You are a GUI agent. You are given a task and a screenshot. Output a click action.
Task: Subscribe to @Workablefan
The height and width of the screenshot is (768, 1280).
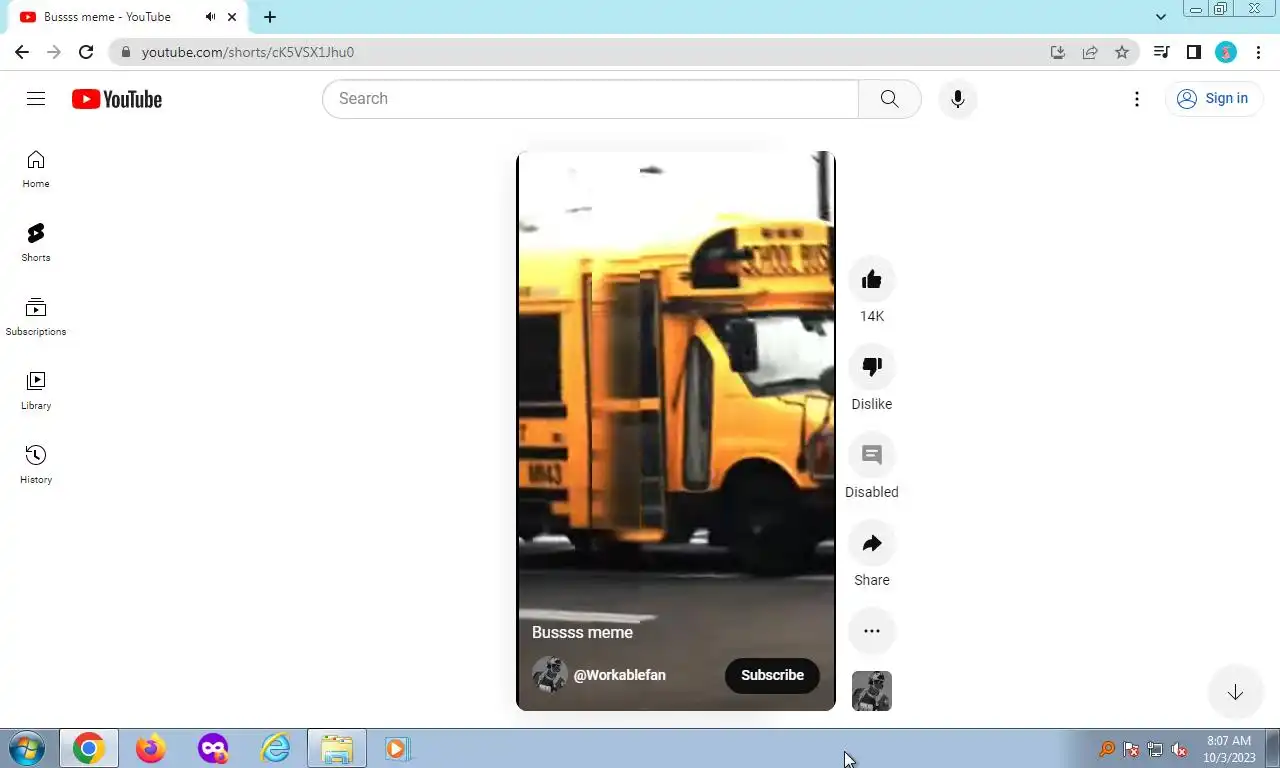[x=772, y=675]
